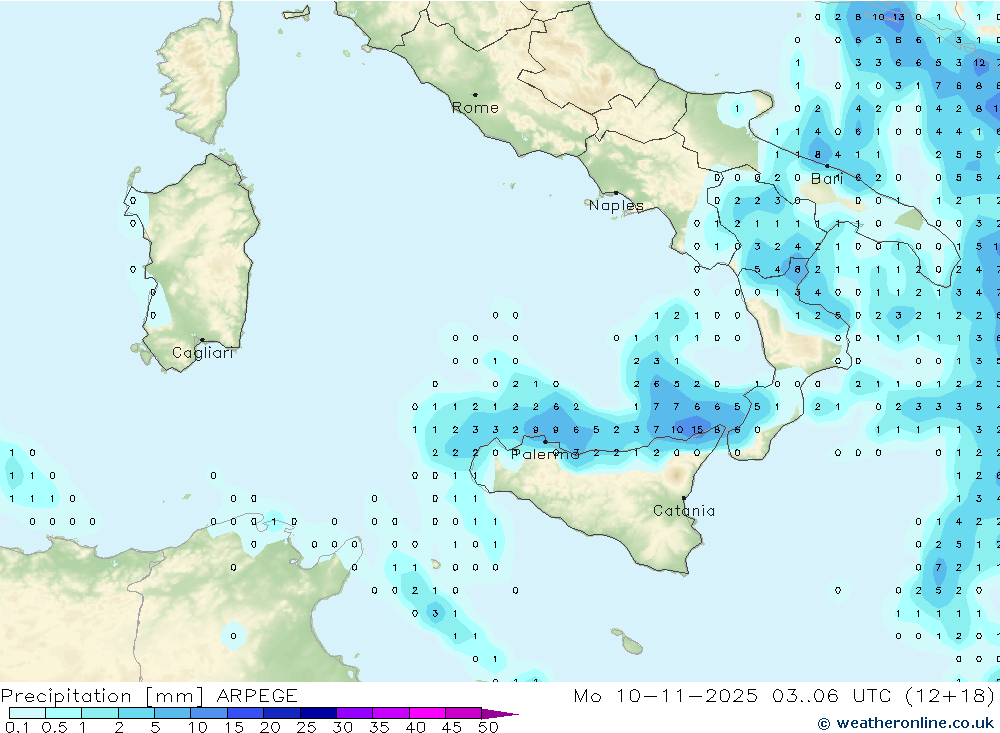Click the Palermo city label

(545, 454)
